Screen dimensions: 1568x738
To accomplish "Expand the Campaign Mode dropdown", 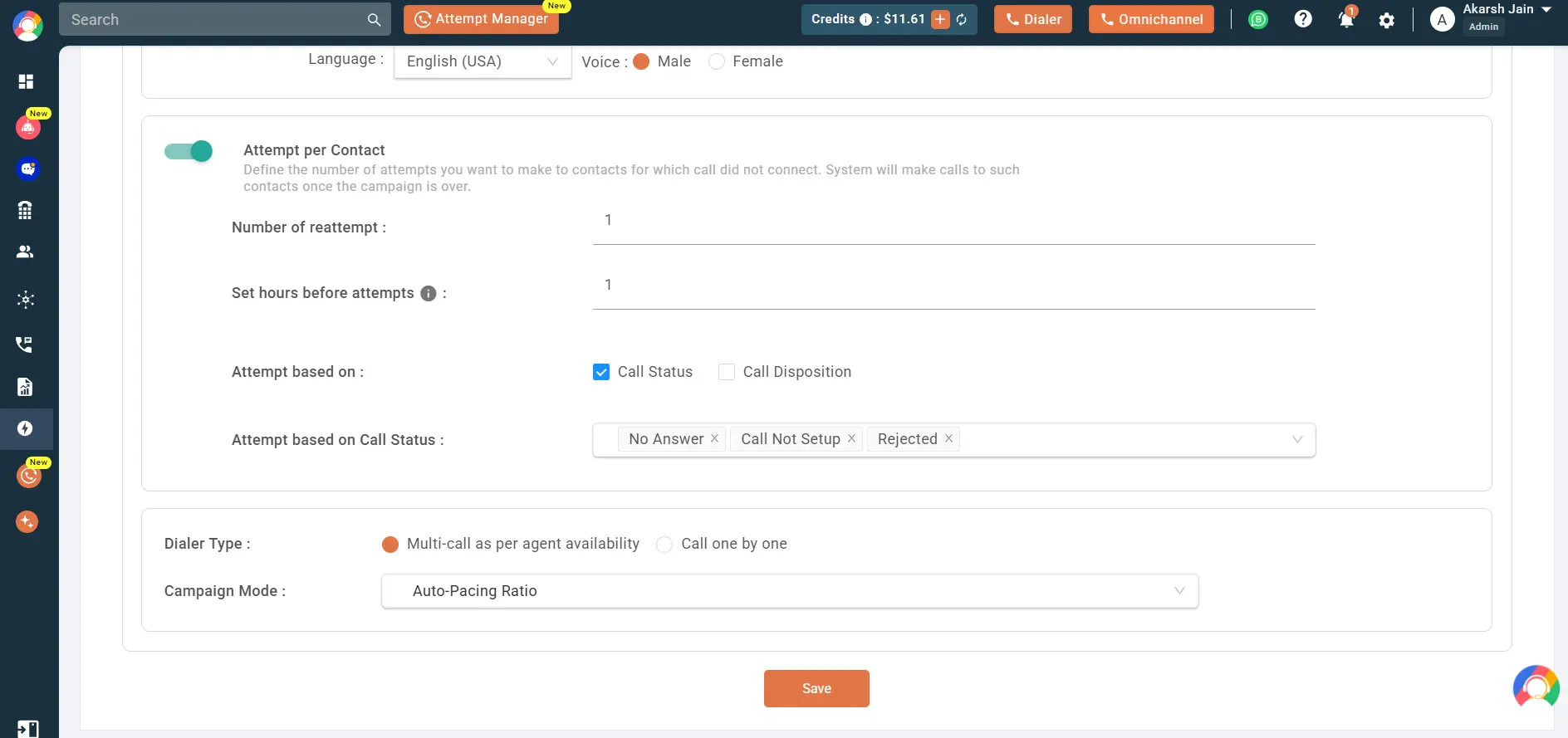I will tap(790, 591).
